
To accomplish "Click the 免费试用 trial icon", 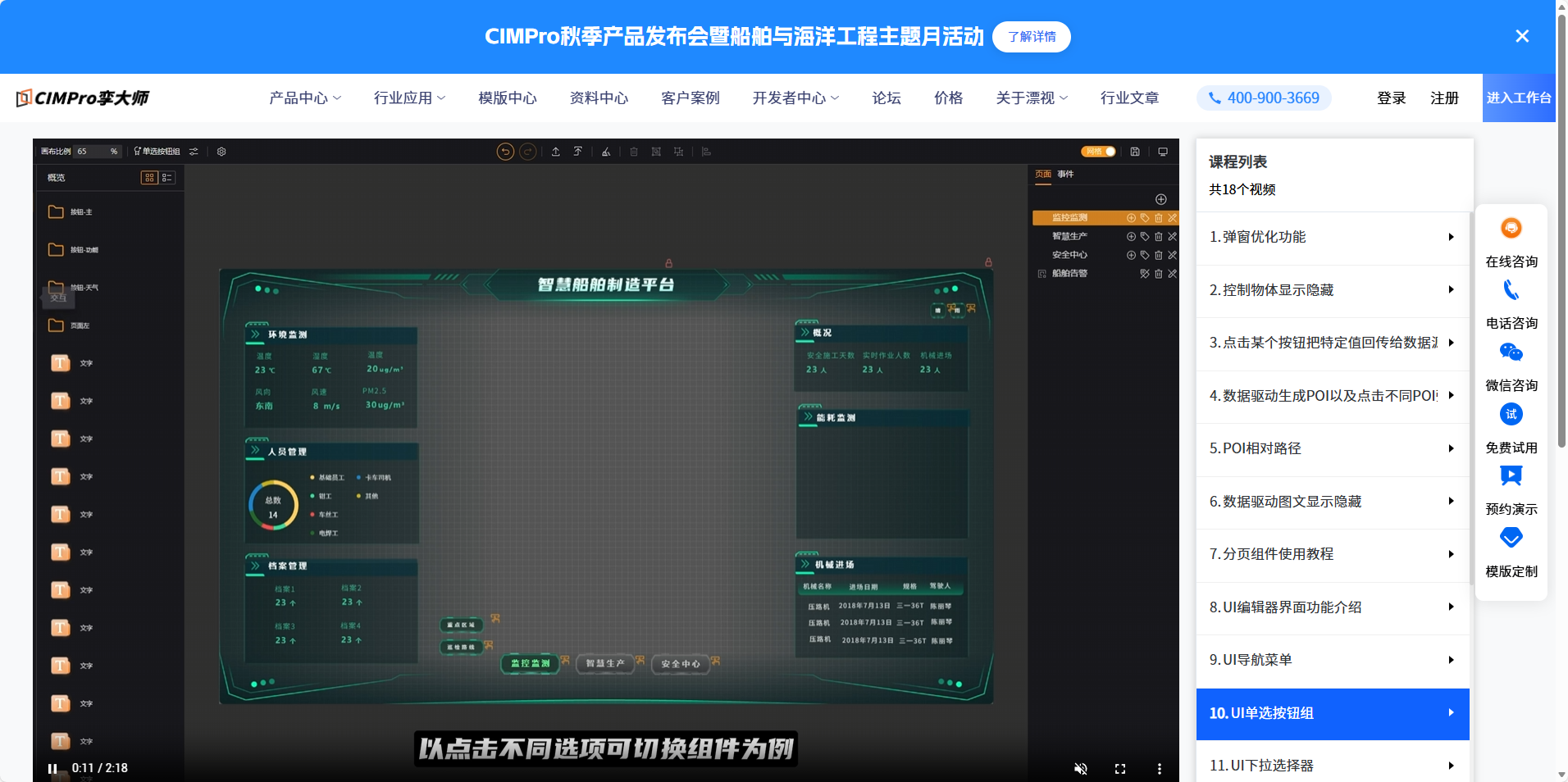I will [x=1511, y=415].
